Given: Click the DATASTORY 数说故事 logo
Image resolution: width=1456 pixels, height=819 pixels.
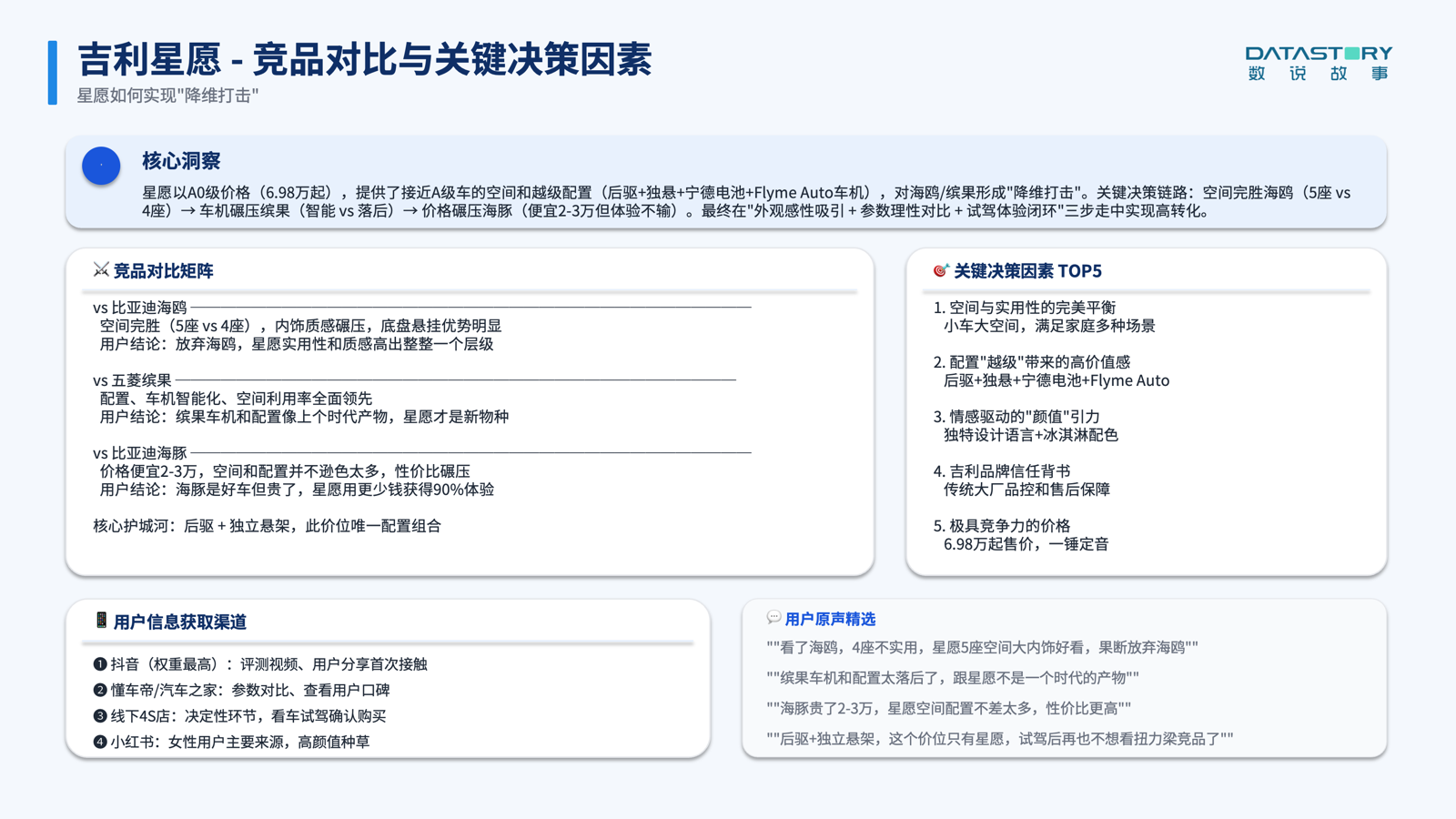Looking at the screenshot, I should (1319, 64).
